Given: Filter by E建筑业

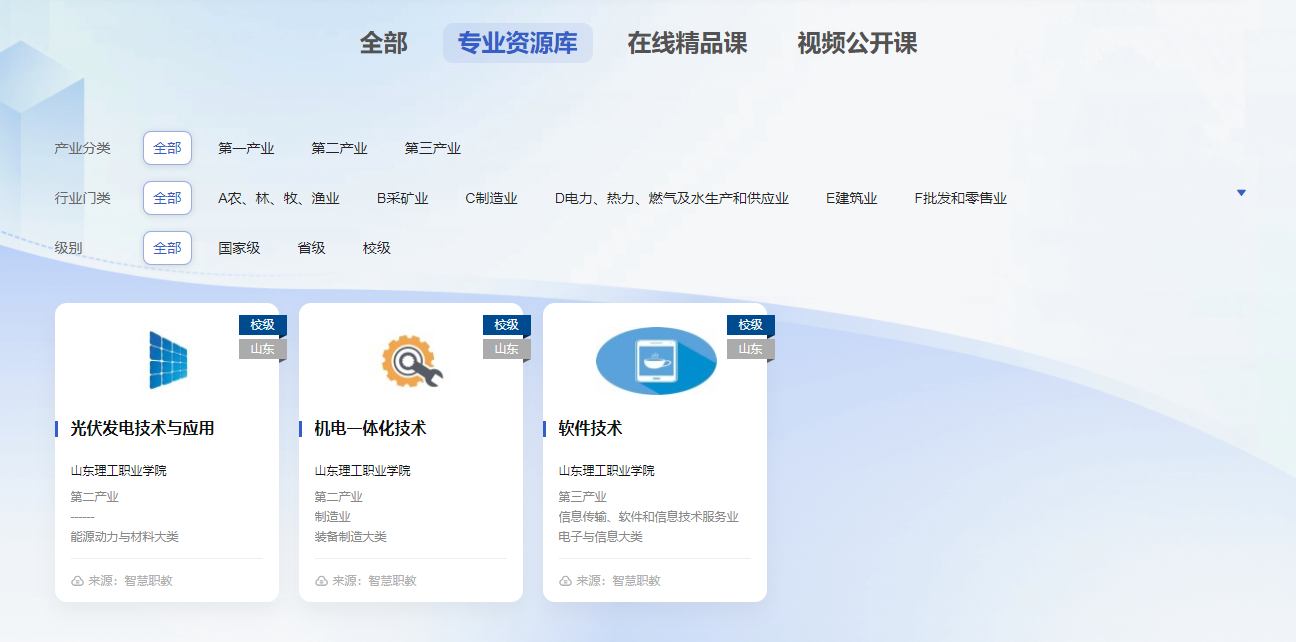Looking at the screenshot, I should (x=852, y=198).
